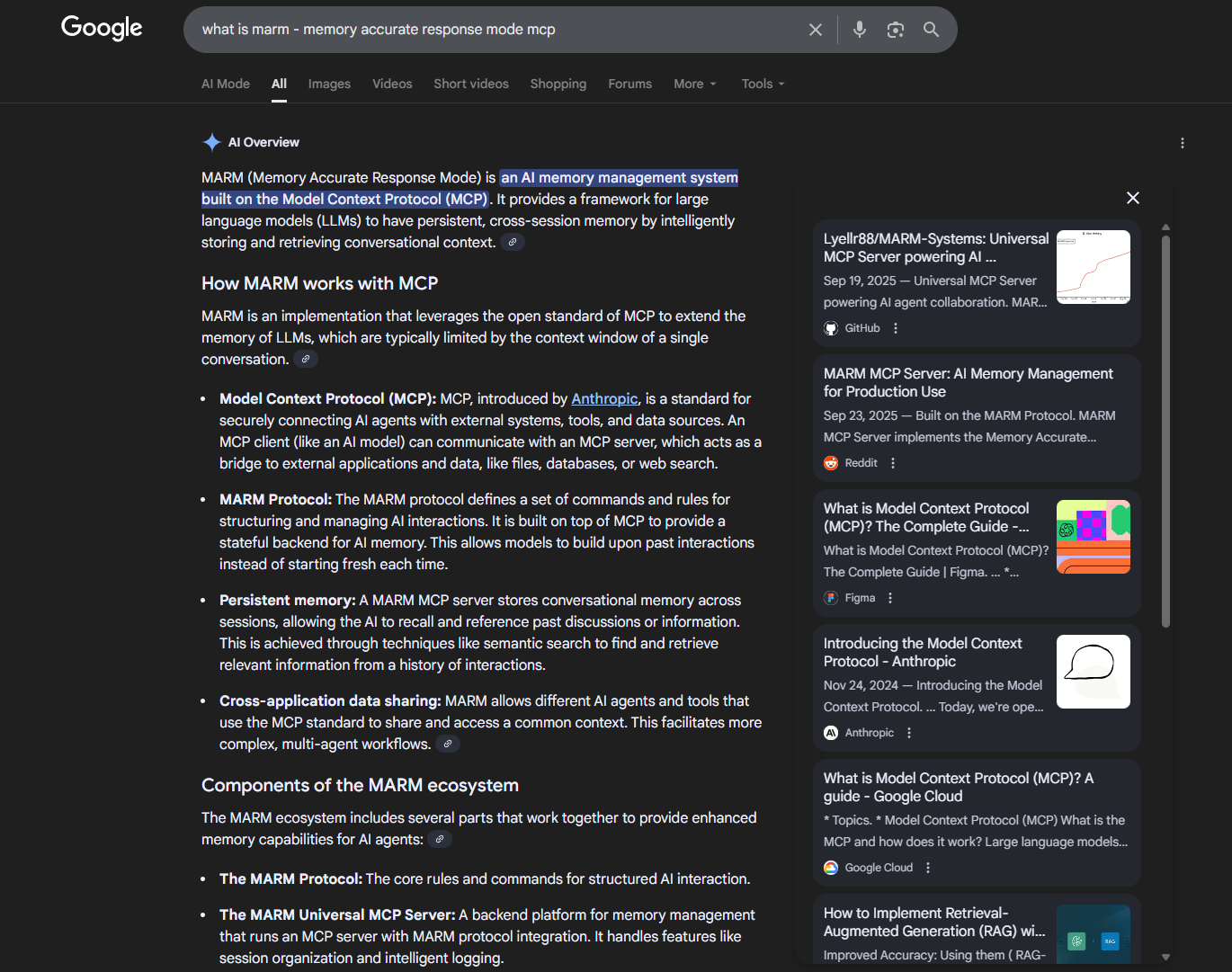Viewport: 1232px width, 972px height.
Task: Open Google Cloud MCP guide result
Action: coord(959,787)
